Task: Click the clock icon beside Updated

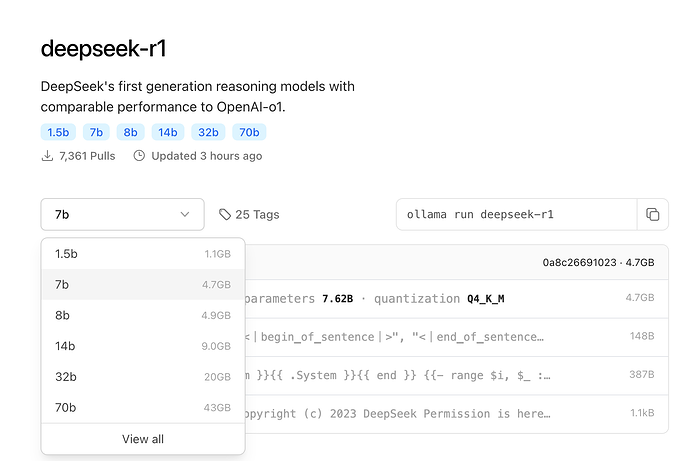Action: 139,156
